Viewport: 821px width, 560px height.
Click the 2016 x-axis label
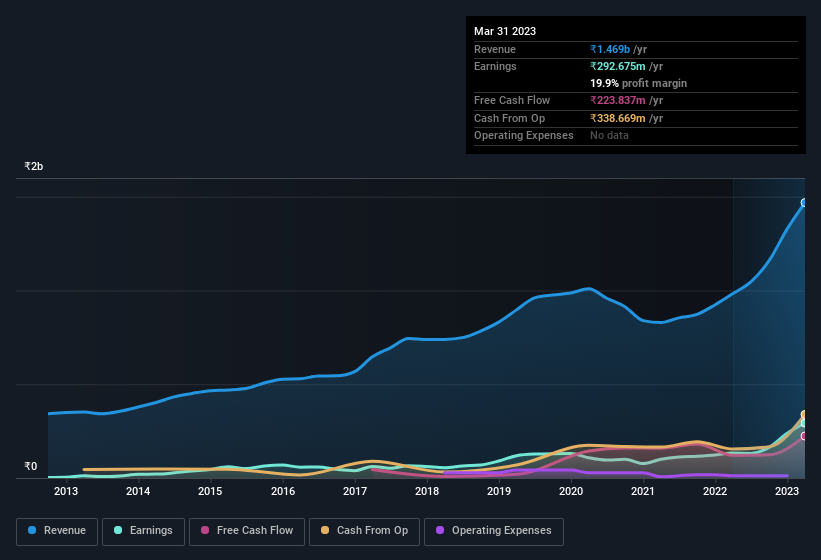click(283, 491)
